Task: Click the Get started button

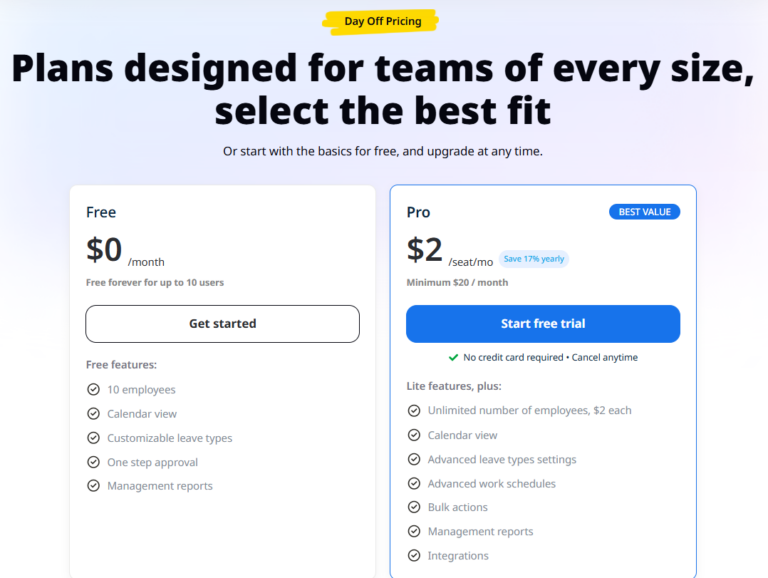Action: [222, 324]
